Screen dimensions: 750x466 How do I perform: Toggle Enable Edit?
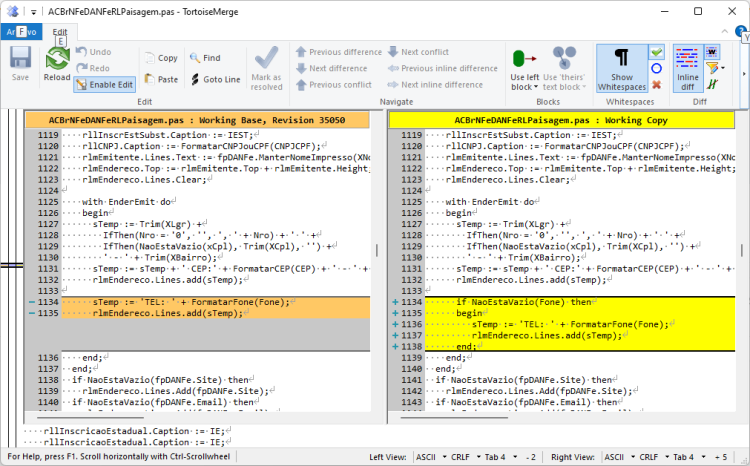(105, 84)
